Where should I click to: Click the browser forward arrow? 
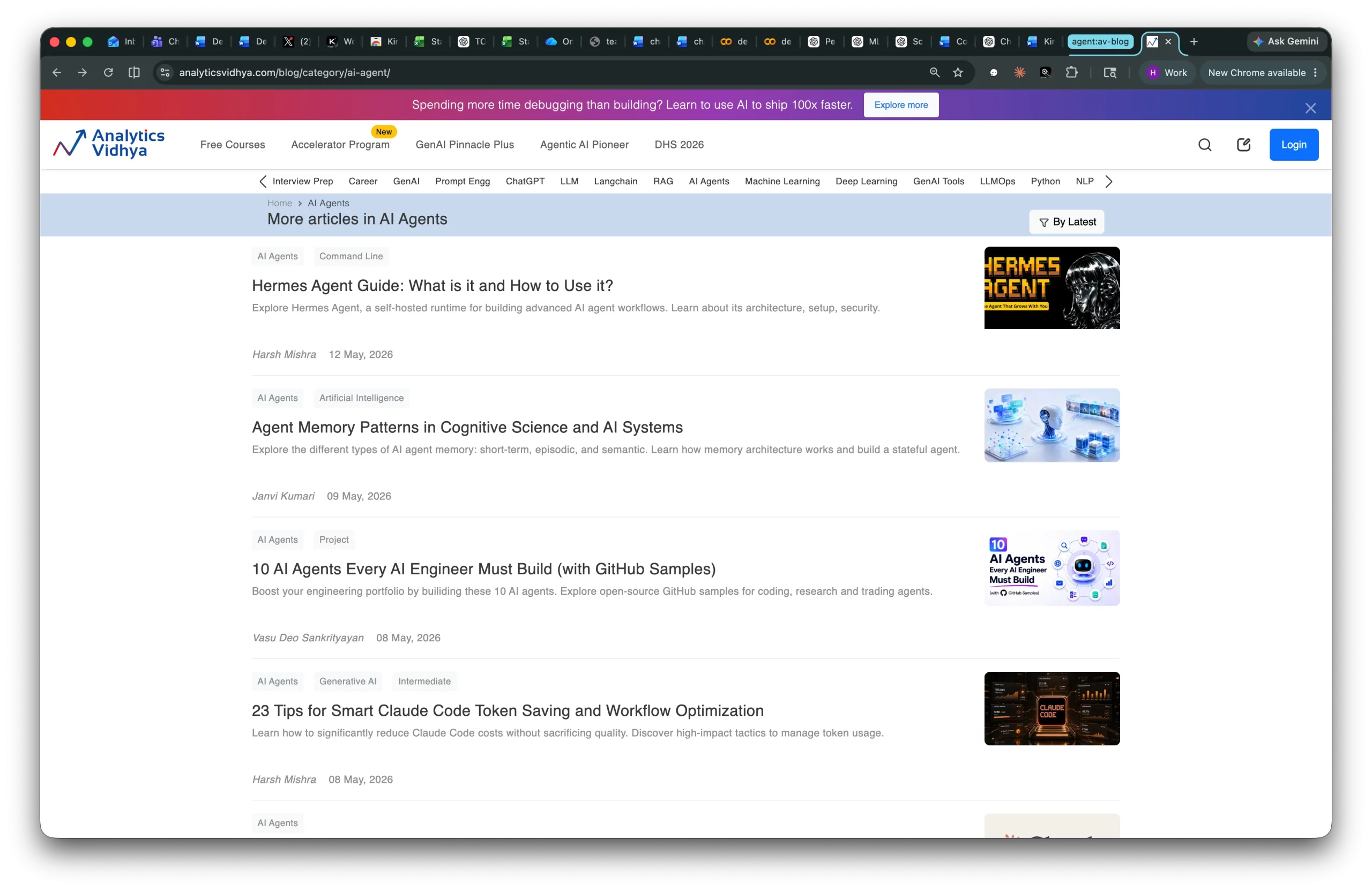pos(83,73)
